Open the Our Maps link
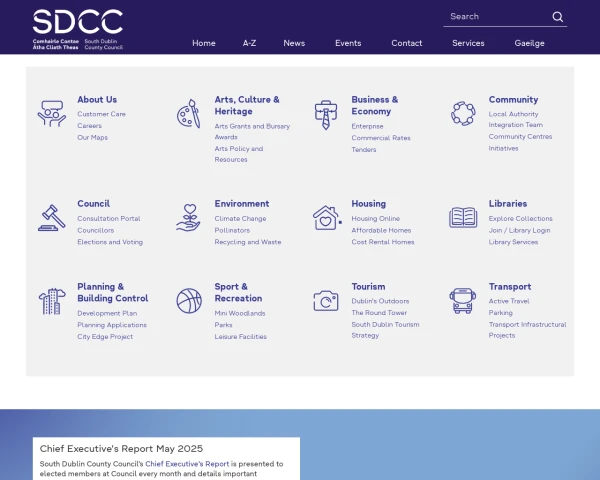 click(x=92, y=137)
